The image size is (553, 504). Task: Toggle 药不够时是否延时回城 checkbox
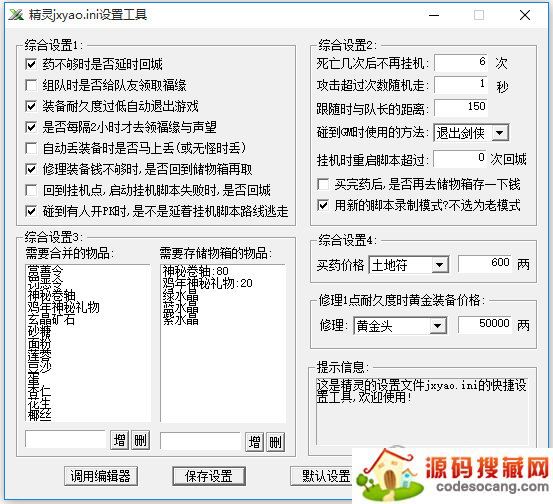pyautogui.click(x=31, y=64)
